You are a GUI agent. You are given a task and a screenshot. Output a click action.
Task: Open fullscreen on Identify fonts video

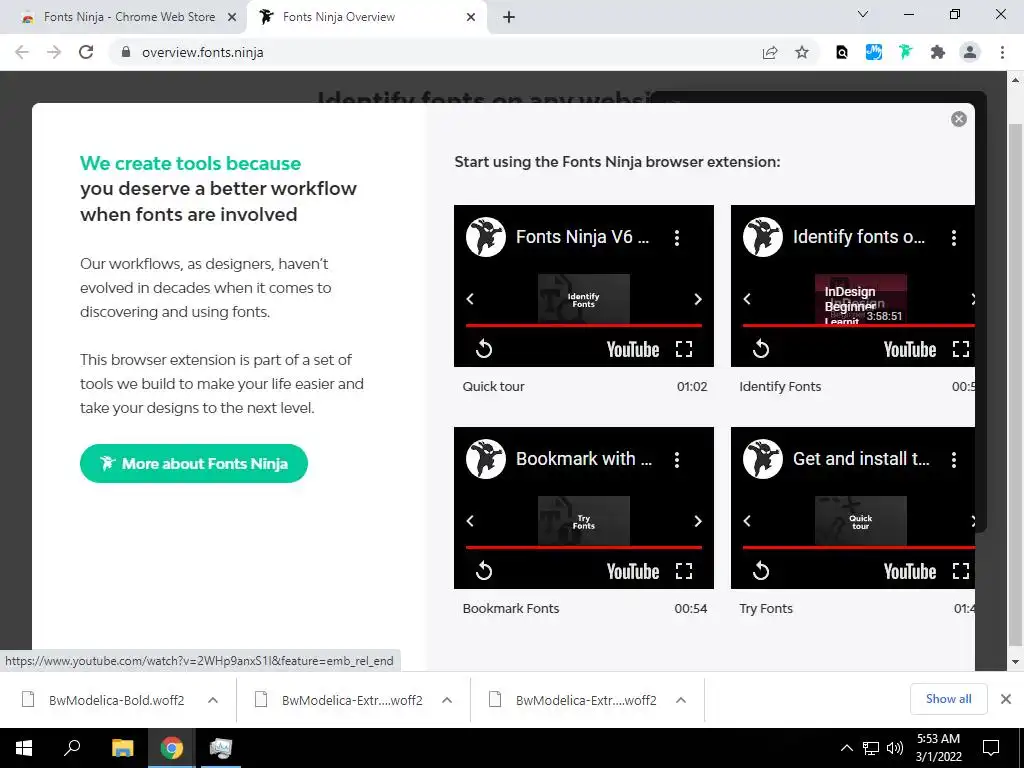tap(961, 349)
